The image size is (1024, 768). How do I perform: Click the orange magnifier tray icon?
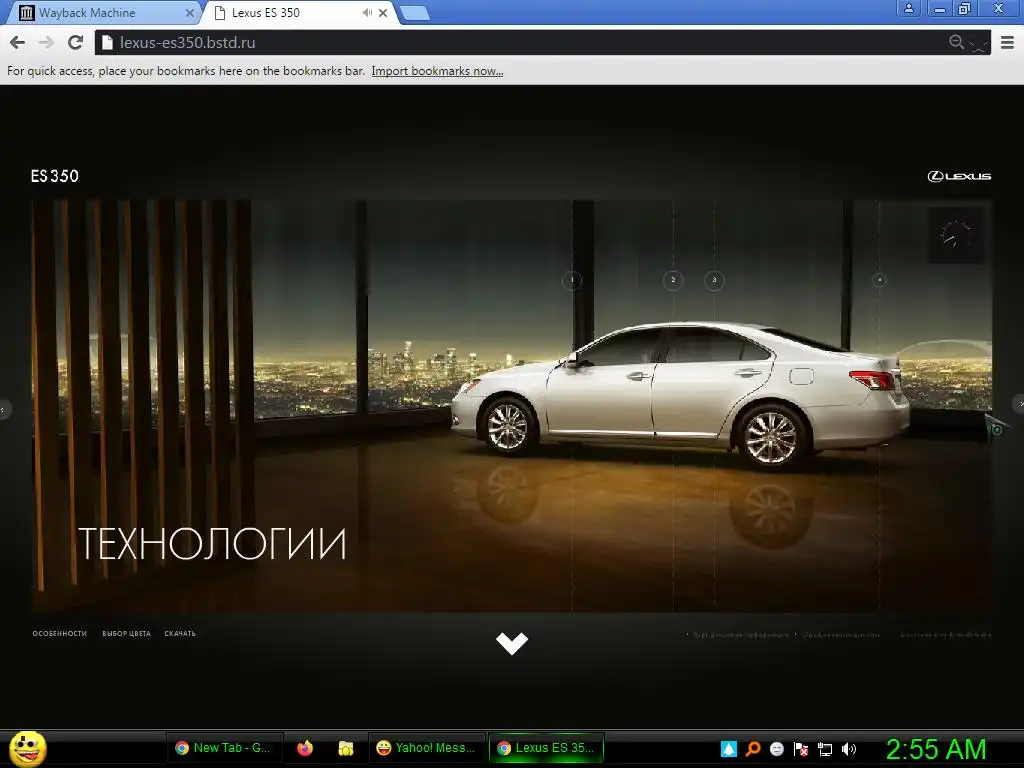coord(753,749)
